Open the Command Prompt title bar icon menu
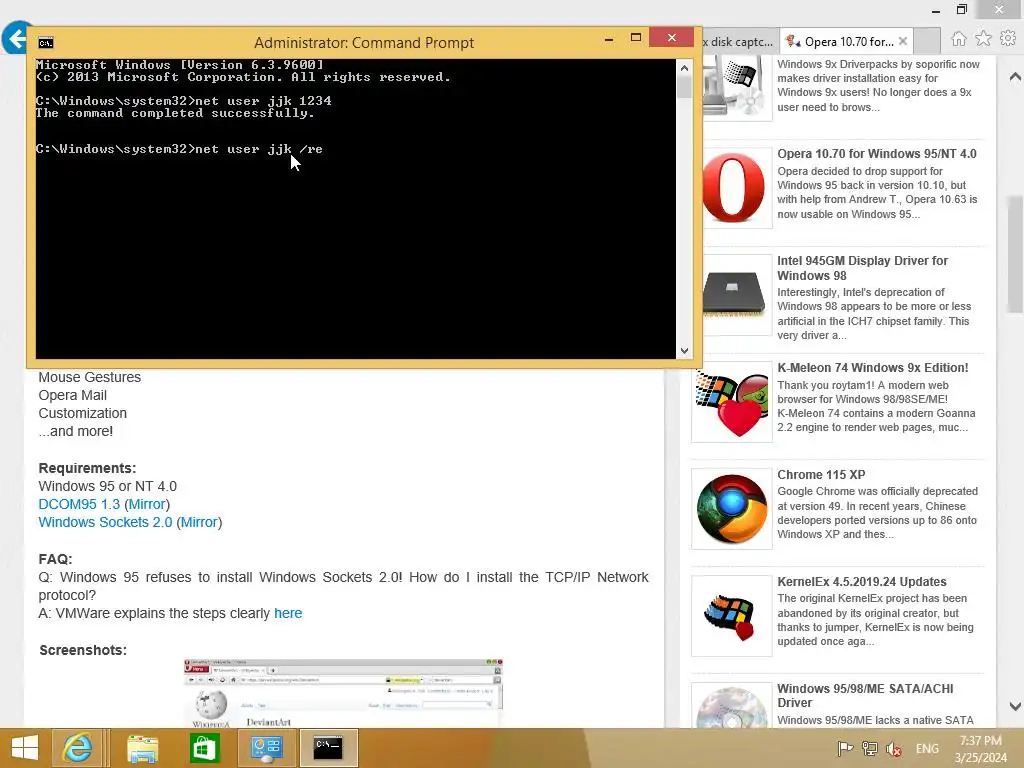This screenshot has height=768, width=1024. 46,43
